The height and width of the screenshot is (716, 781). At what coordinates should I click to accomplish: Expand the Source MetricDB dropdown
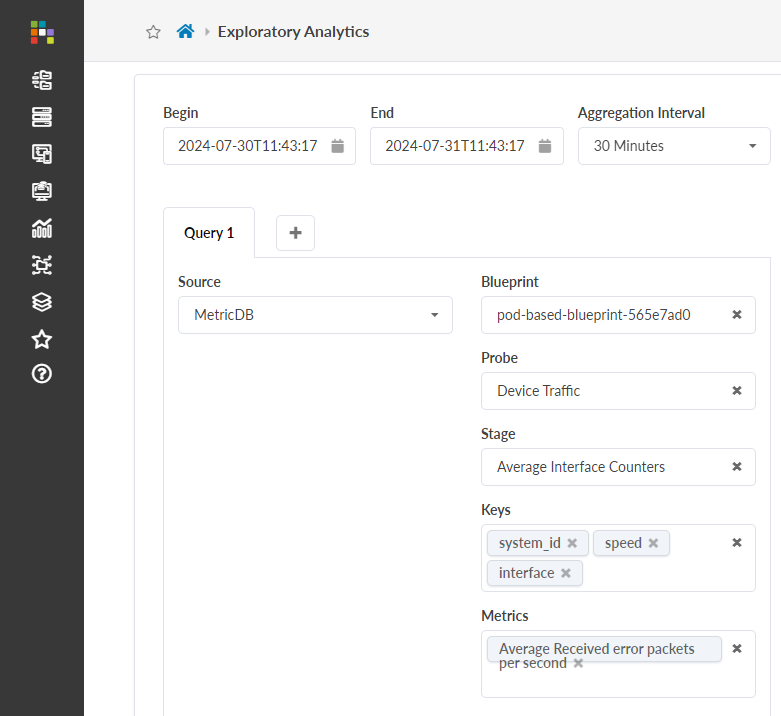[315, 315]
